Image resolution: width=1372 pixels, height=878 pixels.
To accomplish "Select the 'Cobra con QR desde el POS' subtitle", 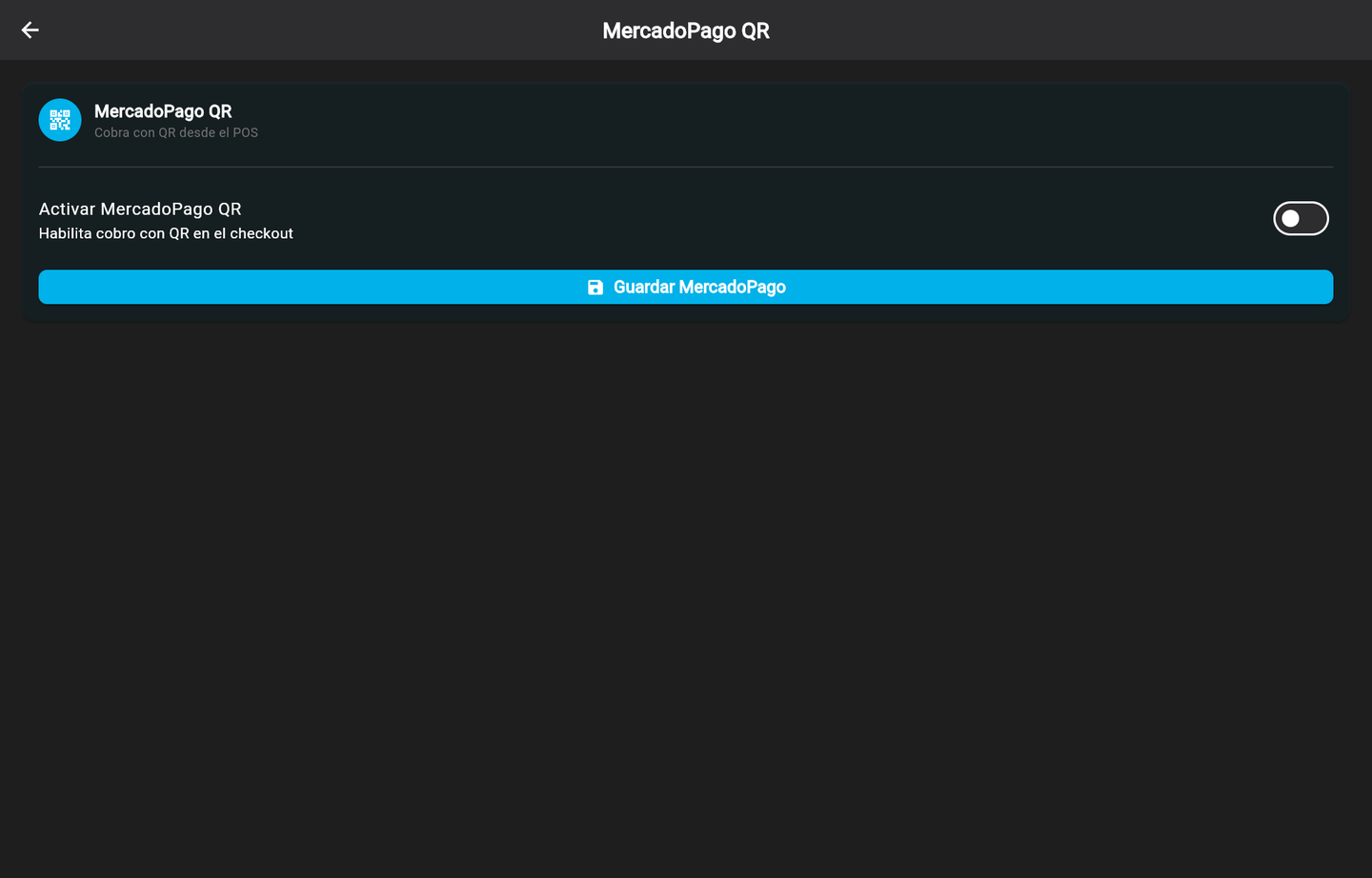I will [x=176, y=133].
